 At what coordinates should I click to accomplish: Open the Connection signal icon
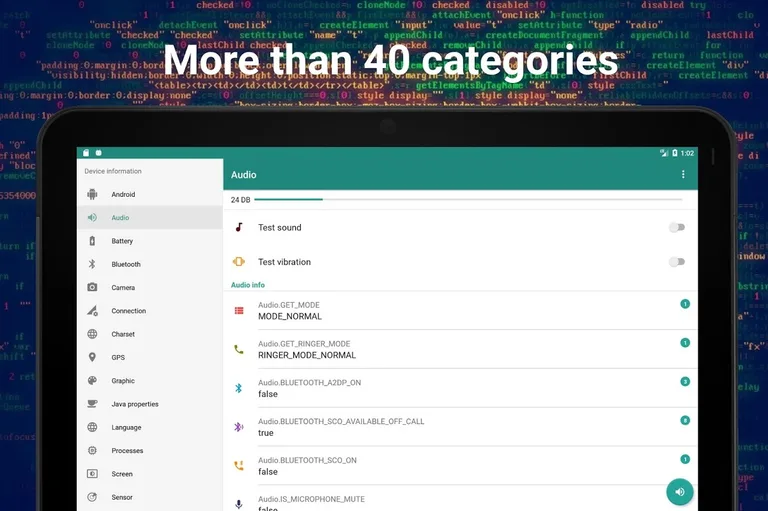pos(92,311)
